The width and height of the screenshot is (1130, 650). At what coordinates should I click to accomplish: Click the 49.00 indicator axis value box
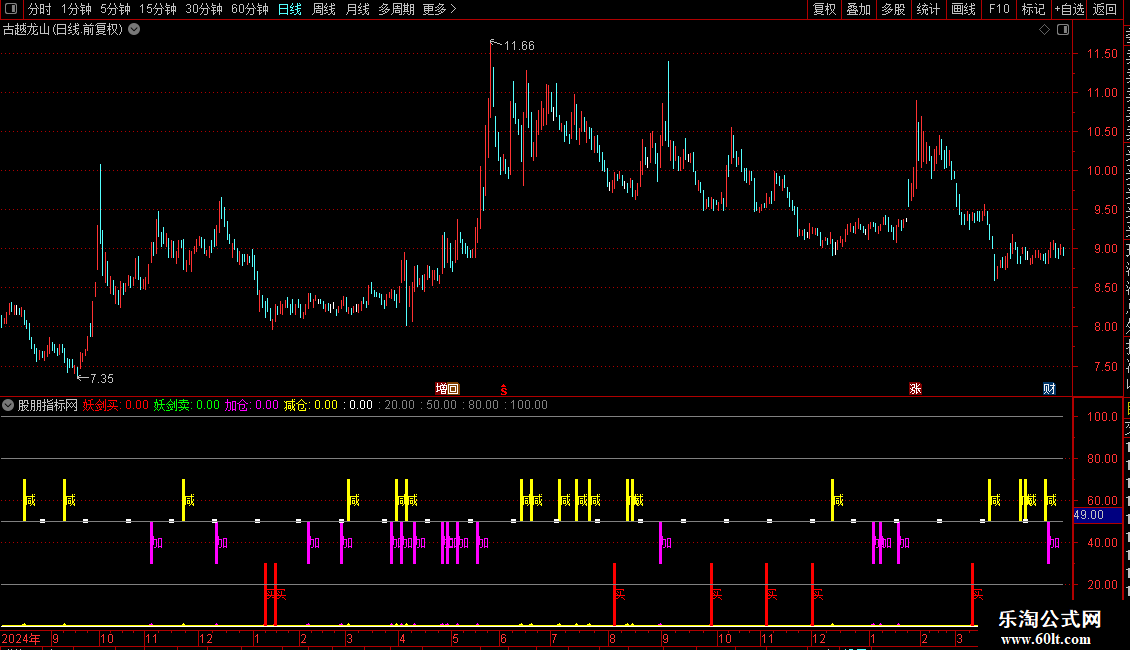pyautogui.click(x=1097, y=515)
